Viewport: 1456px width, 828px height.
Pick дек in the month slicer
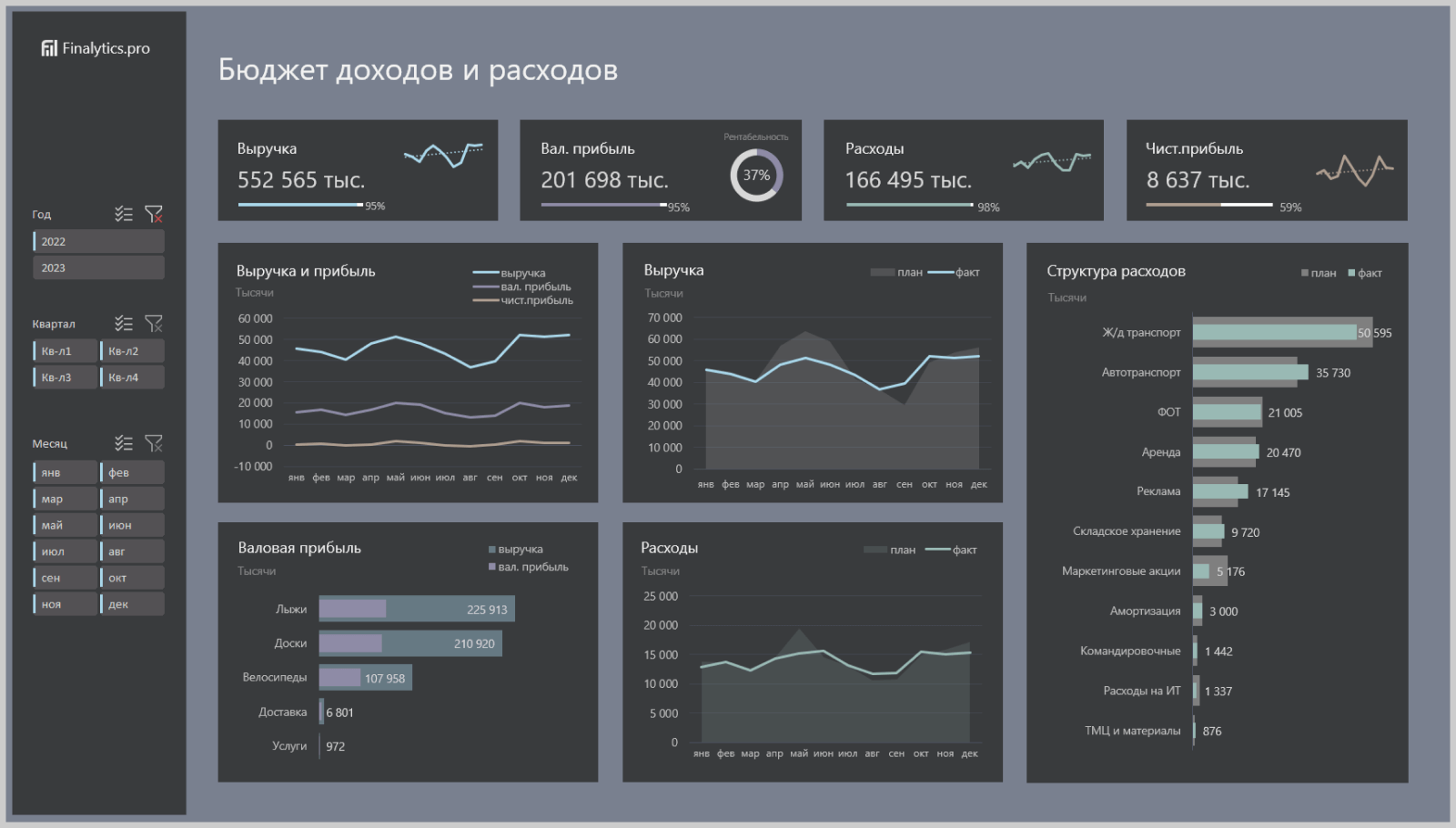pos(132,604)
